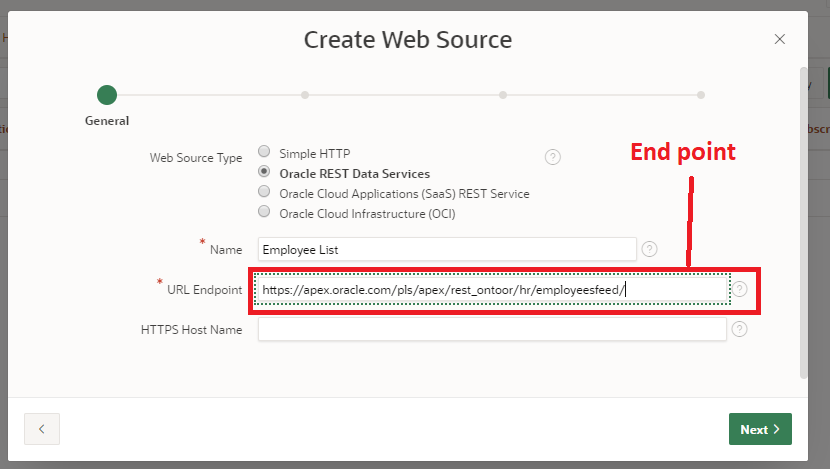Click the dialog's vertical scrollbar
Screen dimensions: 830x469
coord(804,222)
